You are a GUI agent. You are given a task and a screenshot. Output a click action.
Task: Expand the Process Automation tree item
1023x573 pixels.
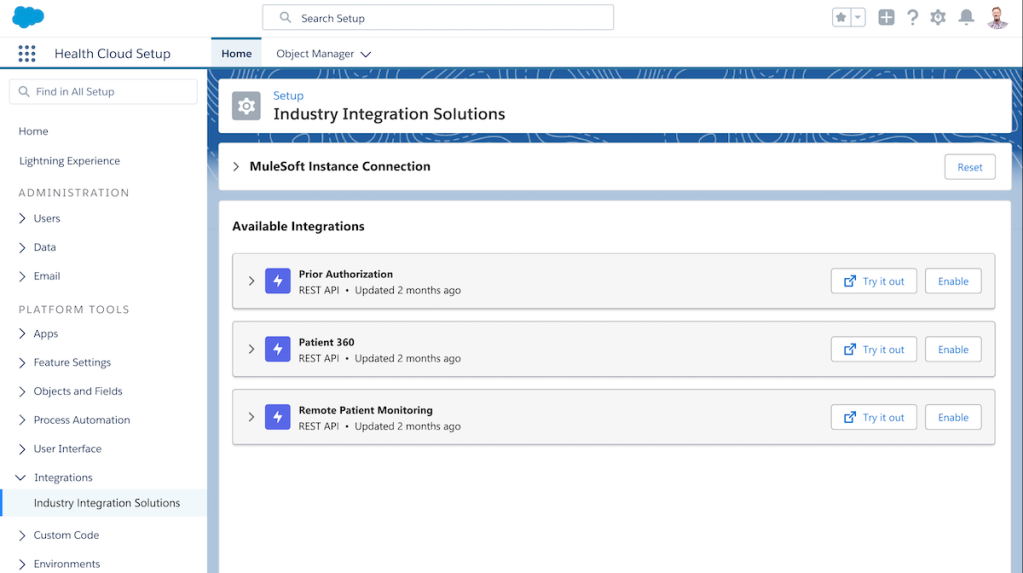(x=22, y=420)
